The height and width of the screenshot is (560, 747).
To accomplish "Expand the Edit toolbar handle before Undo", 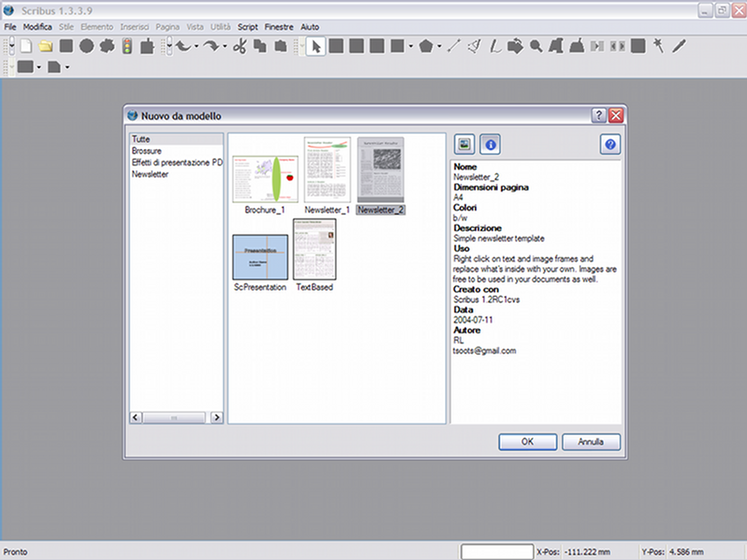I will click(168, 46).
